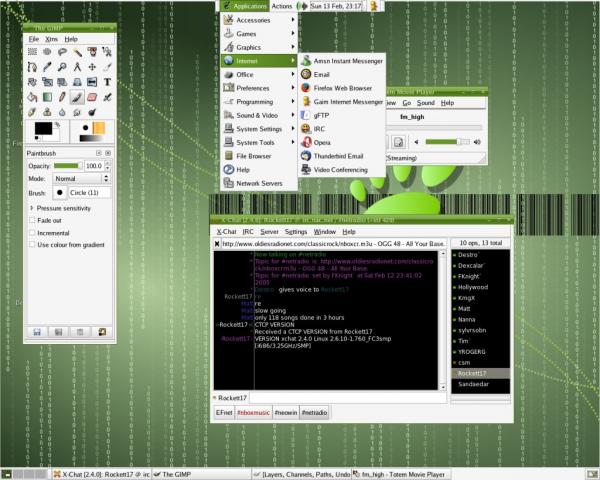
Task: Select the Blur/Sharpen droplet tool
Action: pos(62,112)
